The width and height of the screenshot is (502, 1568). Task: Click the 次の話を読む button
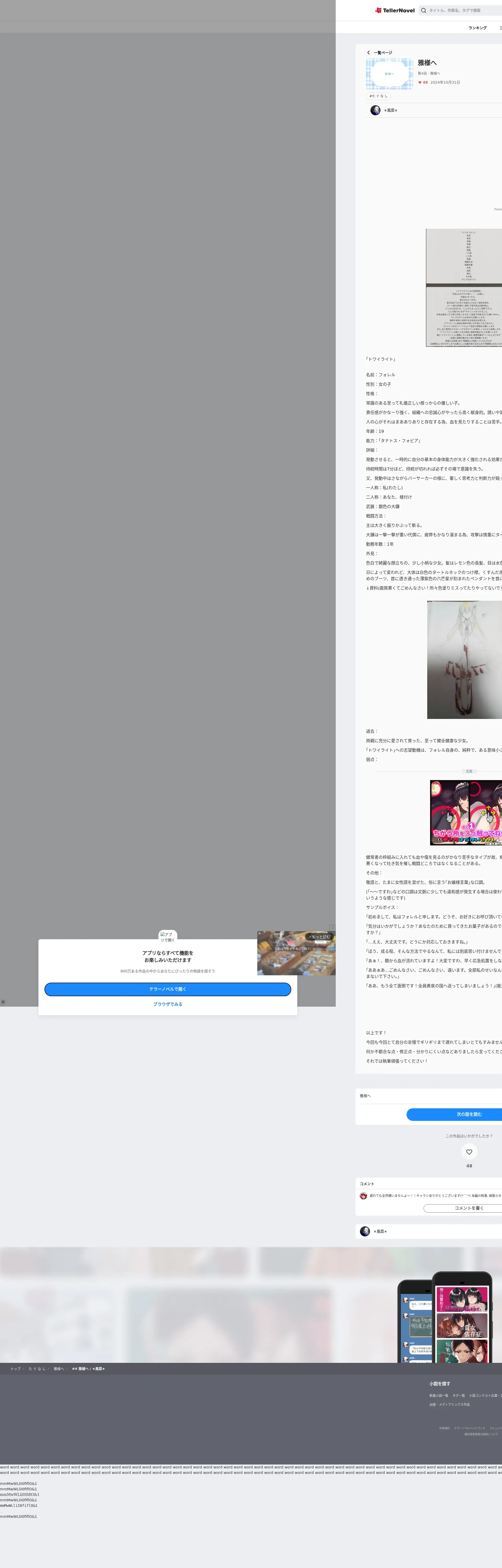[x=469, y=1115]
